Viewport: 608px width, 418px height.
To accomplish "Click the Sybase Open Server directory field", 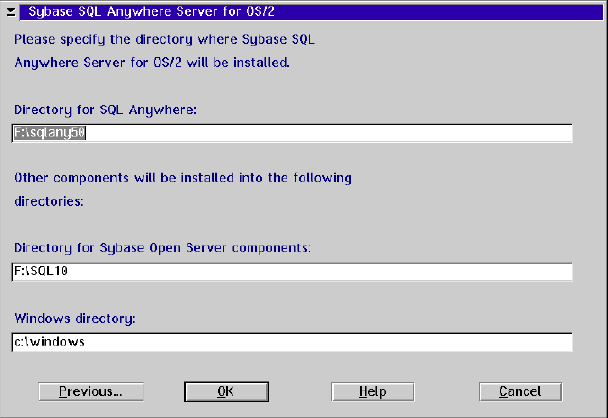I will point(292,271).
